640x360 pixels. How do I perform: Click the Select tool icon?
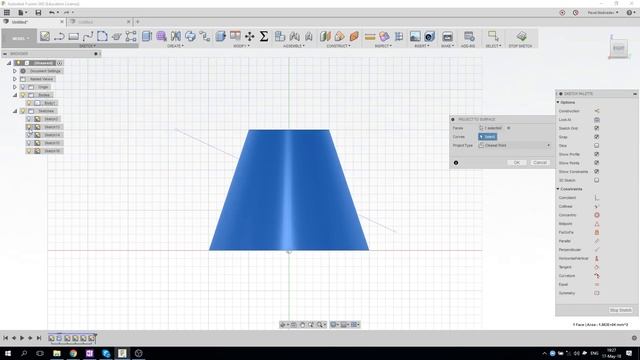pyautogui.click(x=493, y=36)
